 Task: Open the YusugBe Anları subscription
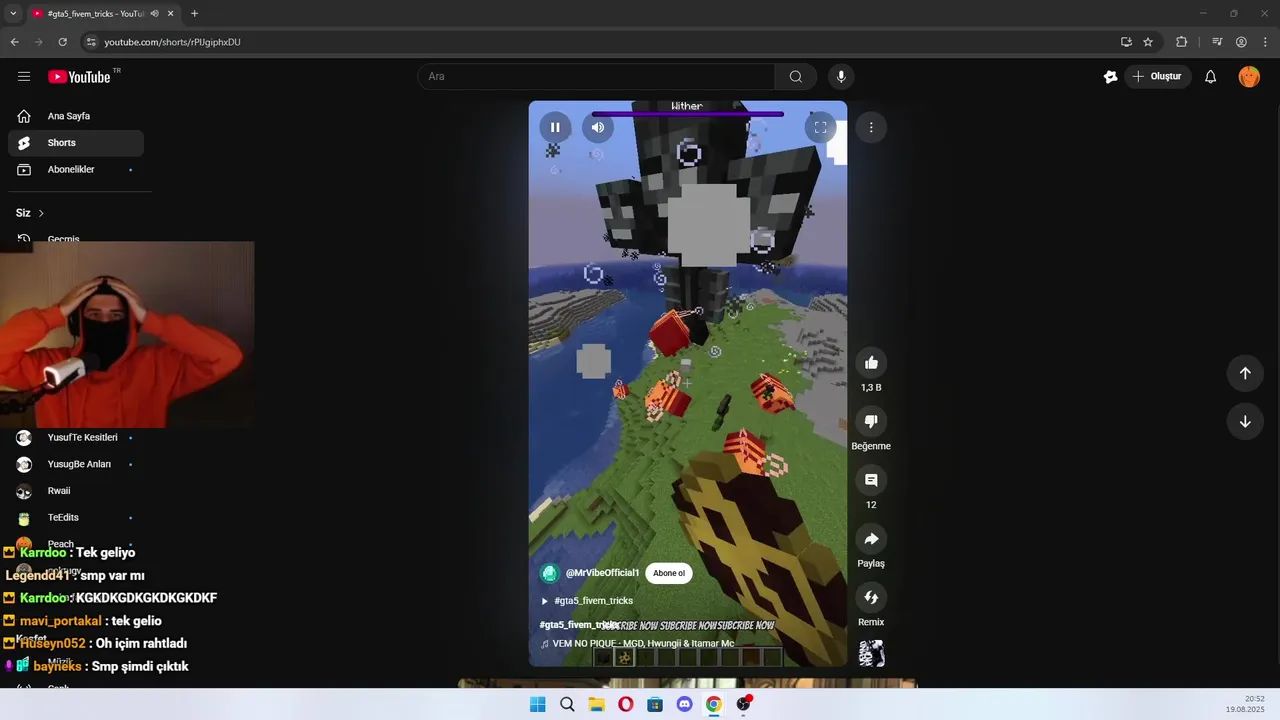76,464
